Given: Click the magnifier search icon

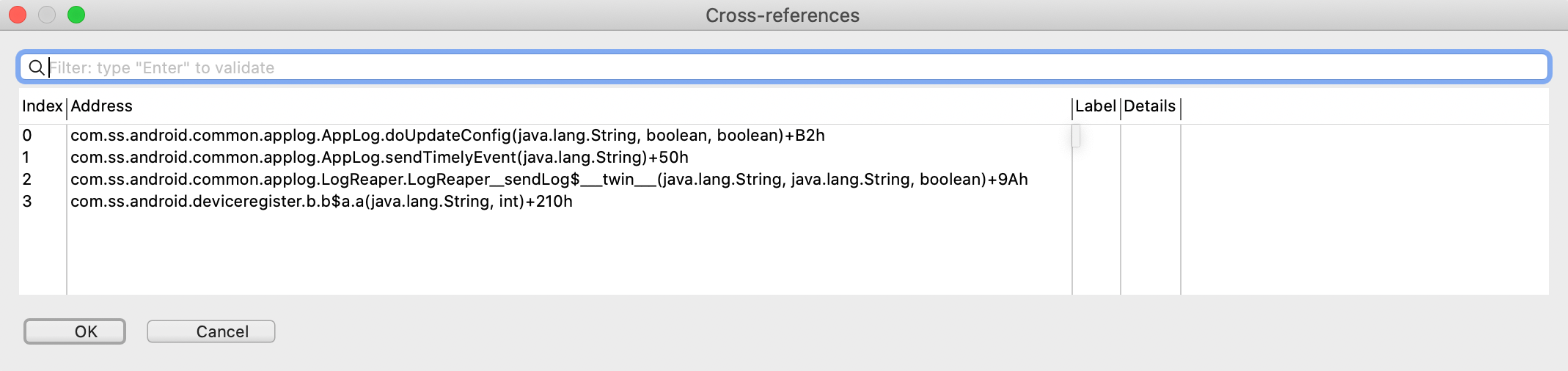Looking at the screenshot, I should click(x=35, y=68).
